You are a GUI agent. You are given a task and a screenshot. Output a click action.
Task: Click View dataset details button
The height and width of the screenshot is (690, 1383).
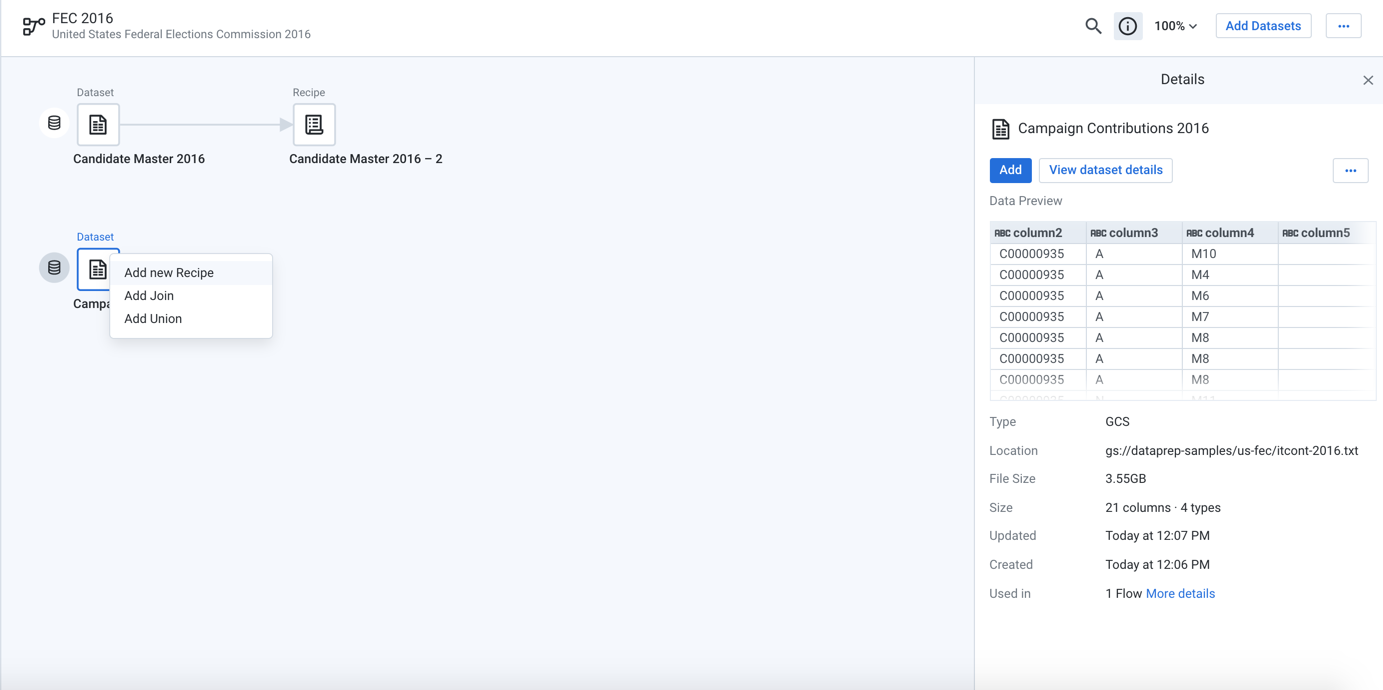(x=1105, y=170)
